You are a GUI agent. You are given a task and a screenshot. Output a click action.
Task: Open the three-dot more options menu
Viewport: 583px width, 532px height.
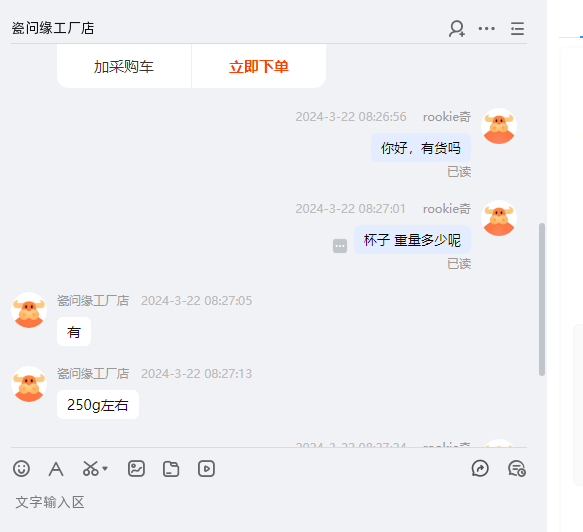pos(487,29)
